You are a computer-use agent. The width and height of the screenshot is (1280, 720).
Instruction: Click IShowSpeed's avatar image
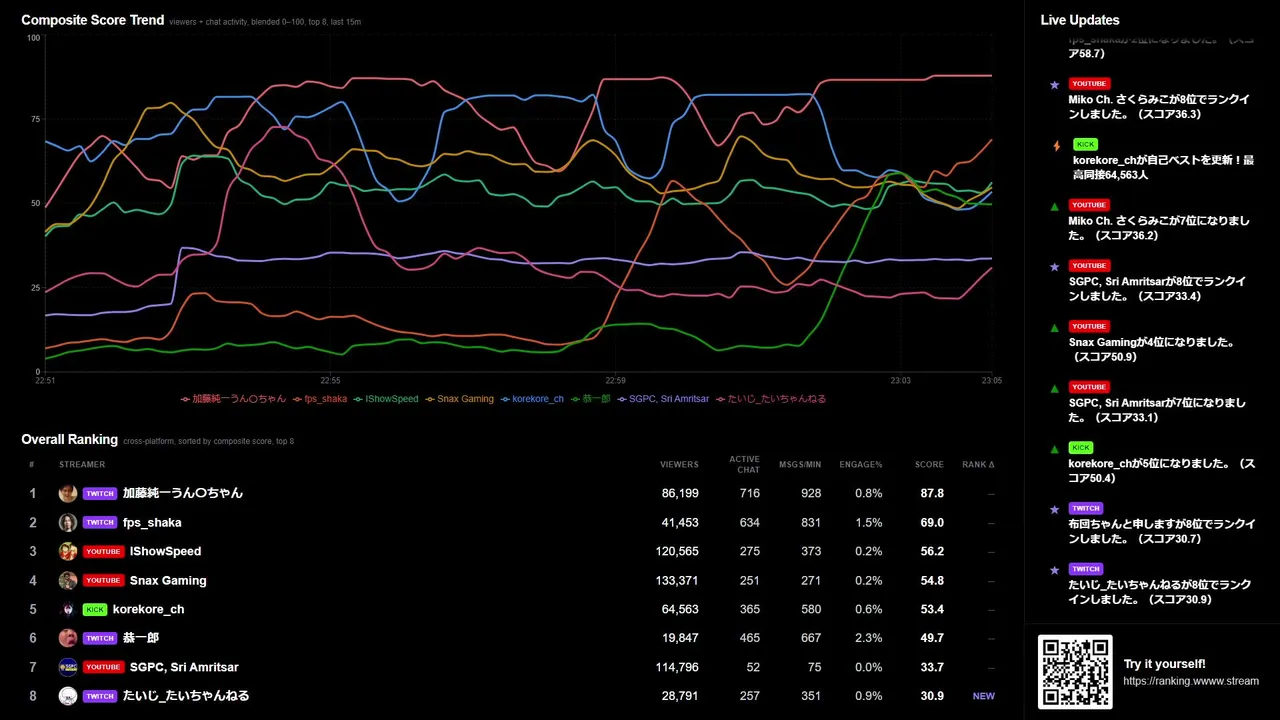tap(68, 551)
